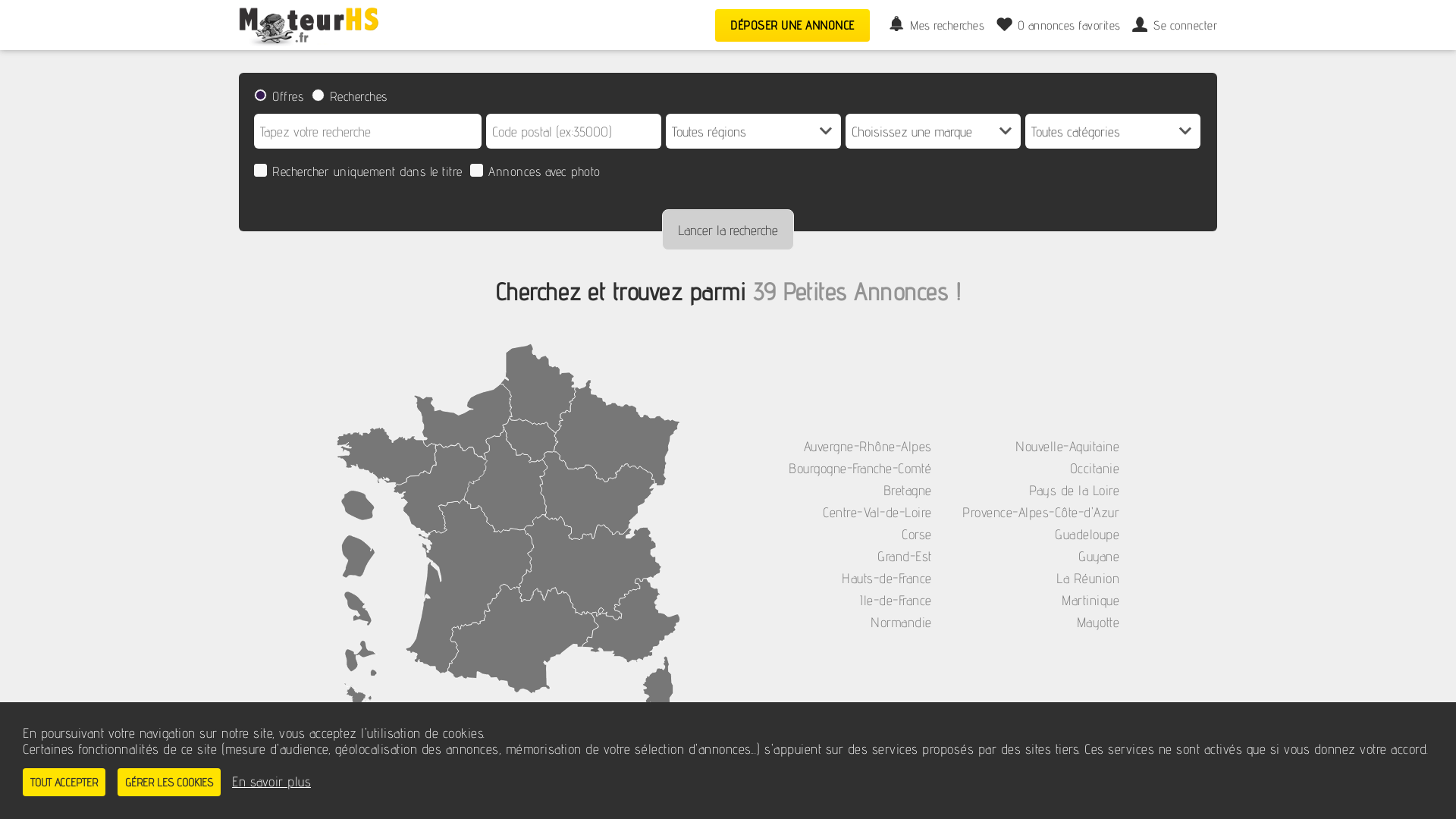Select the Offres radio button
The height and width of the screenshot is (819, 1456).
coord(260,96)
